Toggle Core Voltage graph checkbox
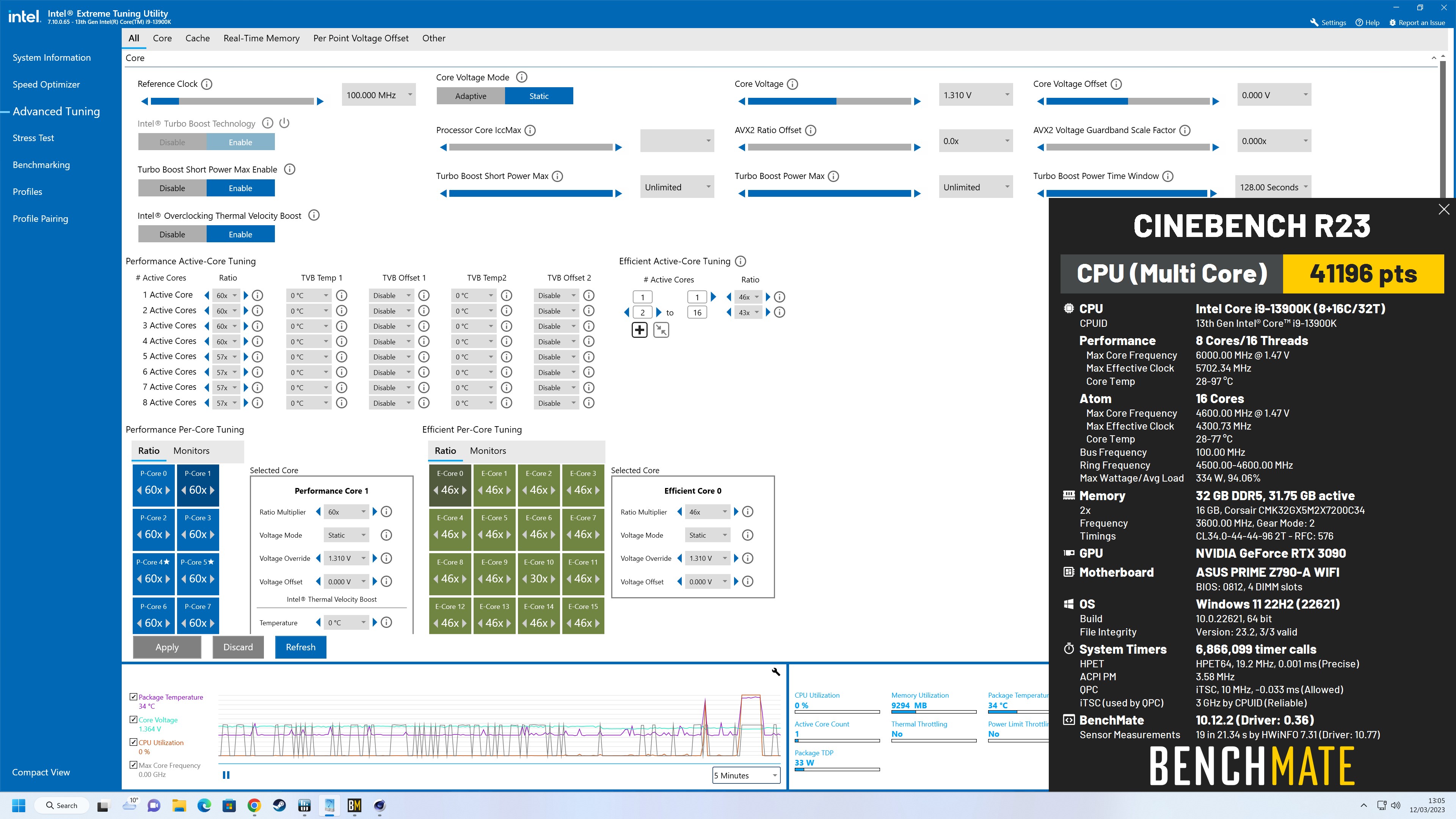Screen dimensions: 1456x819 click(133, 720)
